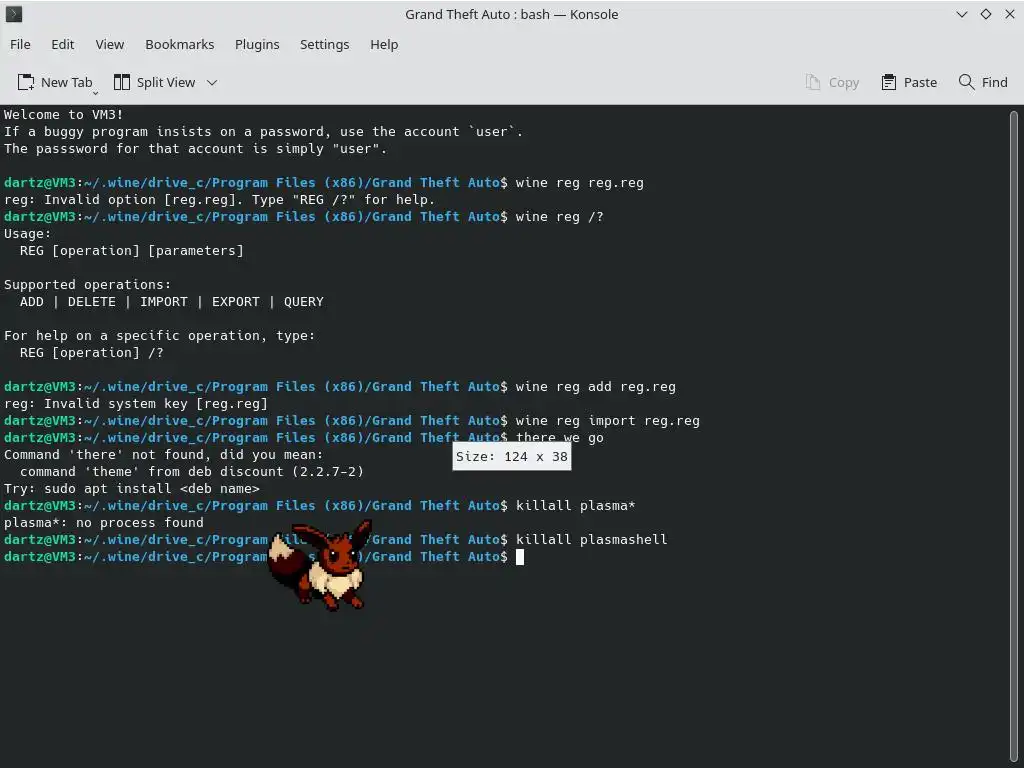
Task: Close the Konsole window
Action: pos(1010,14)
